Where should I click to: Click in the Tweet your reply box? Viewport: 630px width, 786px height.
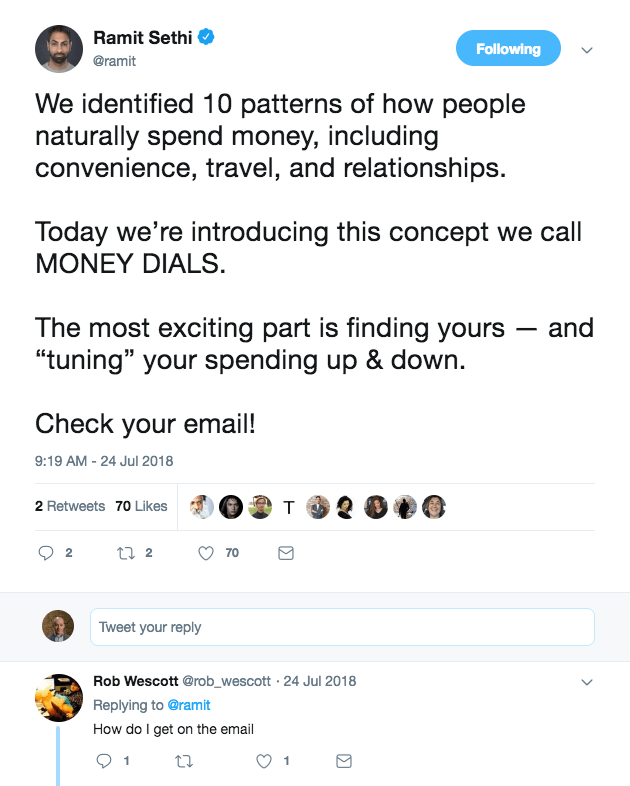(342, 627)
